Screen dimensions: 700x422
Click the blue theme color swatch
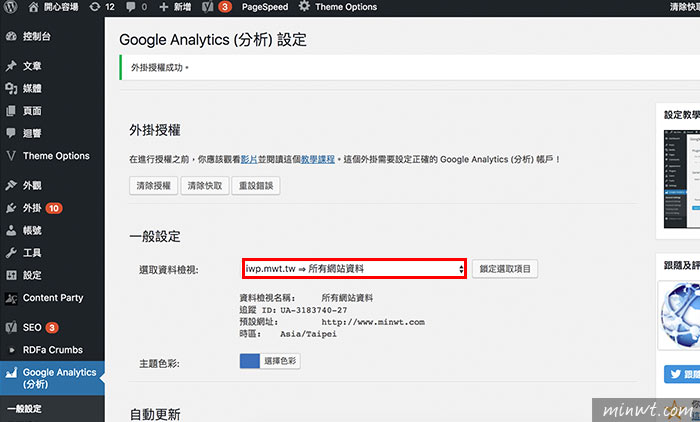[x=250, y=361]
